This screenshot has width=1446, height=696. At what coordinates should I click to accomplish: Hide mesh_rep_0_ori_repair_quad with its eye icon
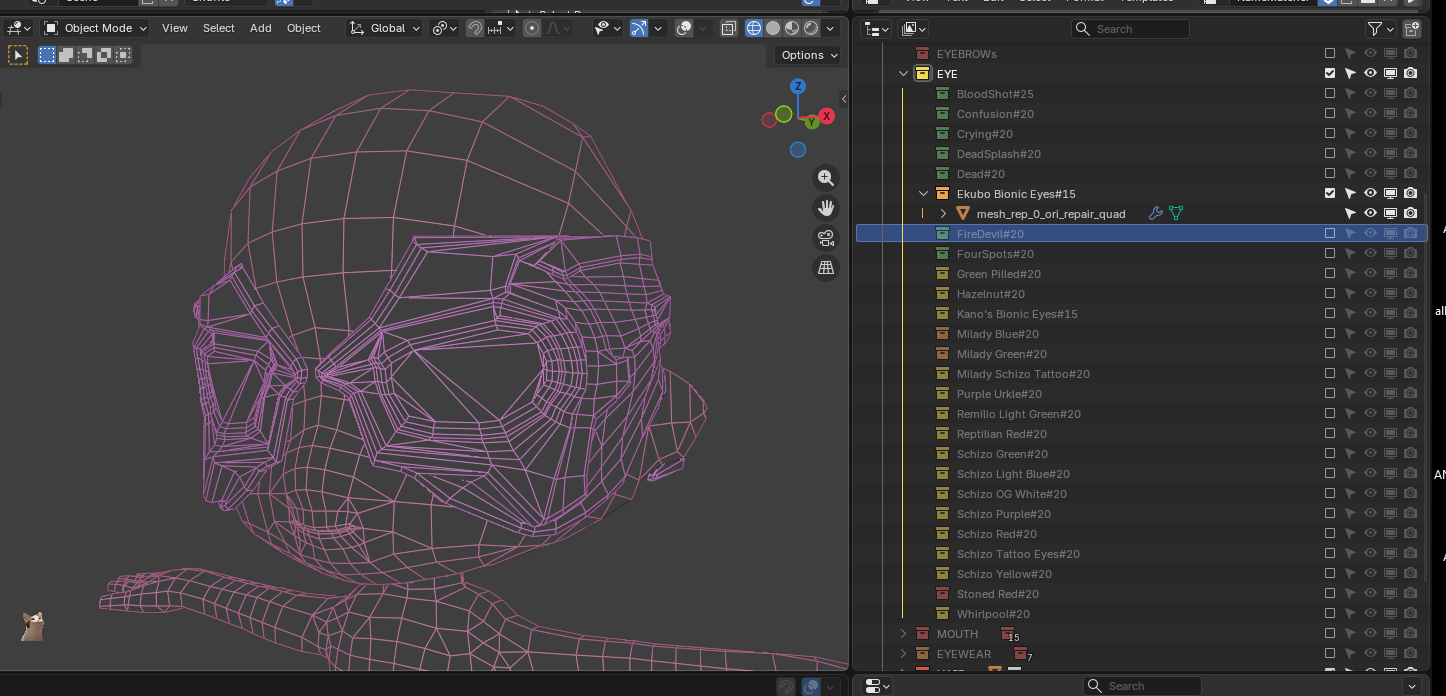coord(1370,214)
